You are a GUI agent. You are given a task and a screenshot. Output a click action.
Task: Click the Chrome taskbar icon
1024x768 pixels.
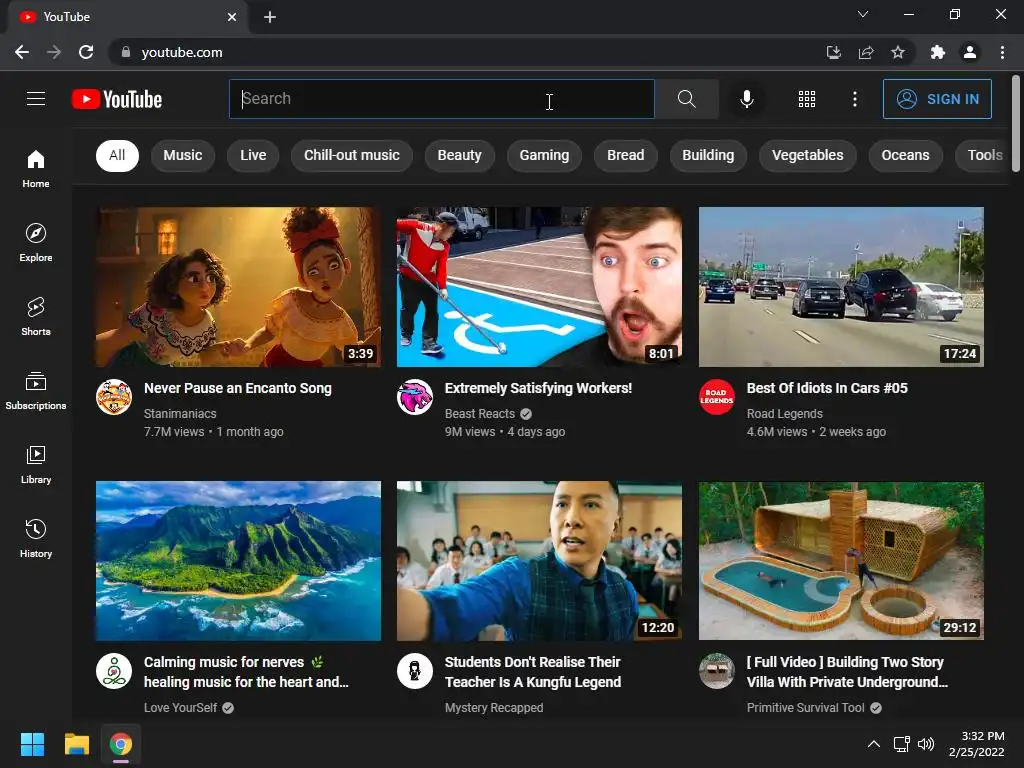click(x=121, y=744)
